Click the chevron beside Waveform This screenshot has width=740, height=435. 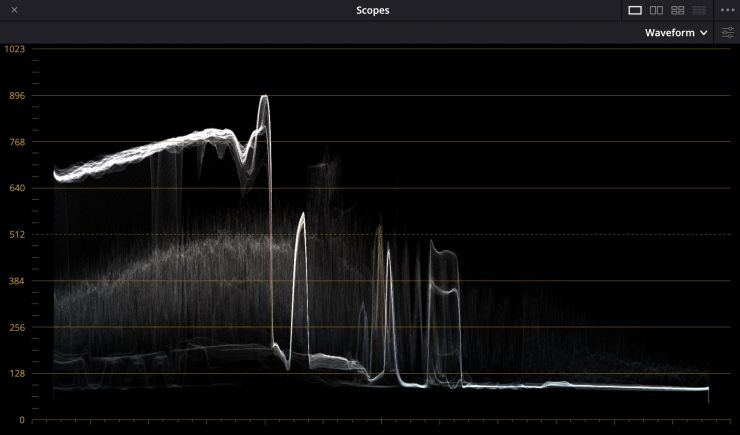704,33
